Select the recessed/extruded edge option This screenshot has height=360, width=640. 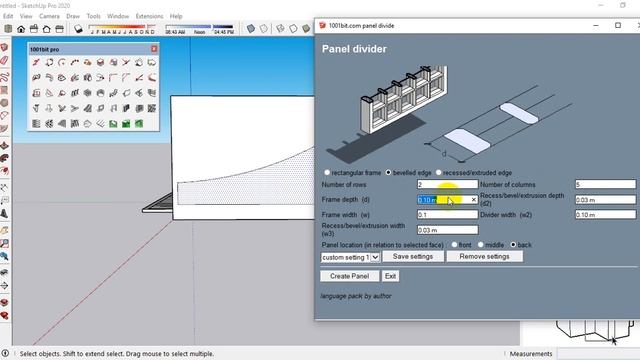(x=438, y=173)
